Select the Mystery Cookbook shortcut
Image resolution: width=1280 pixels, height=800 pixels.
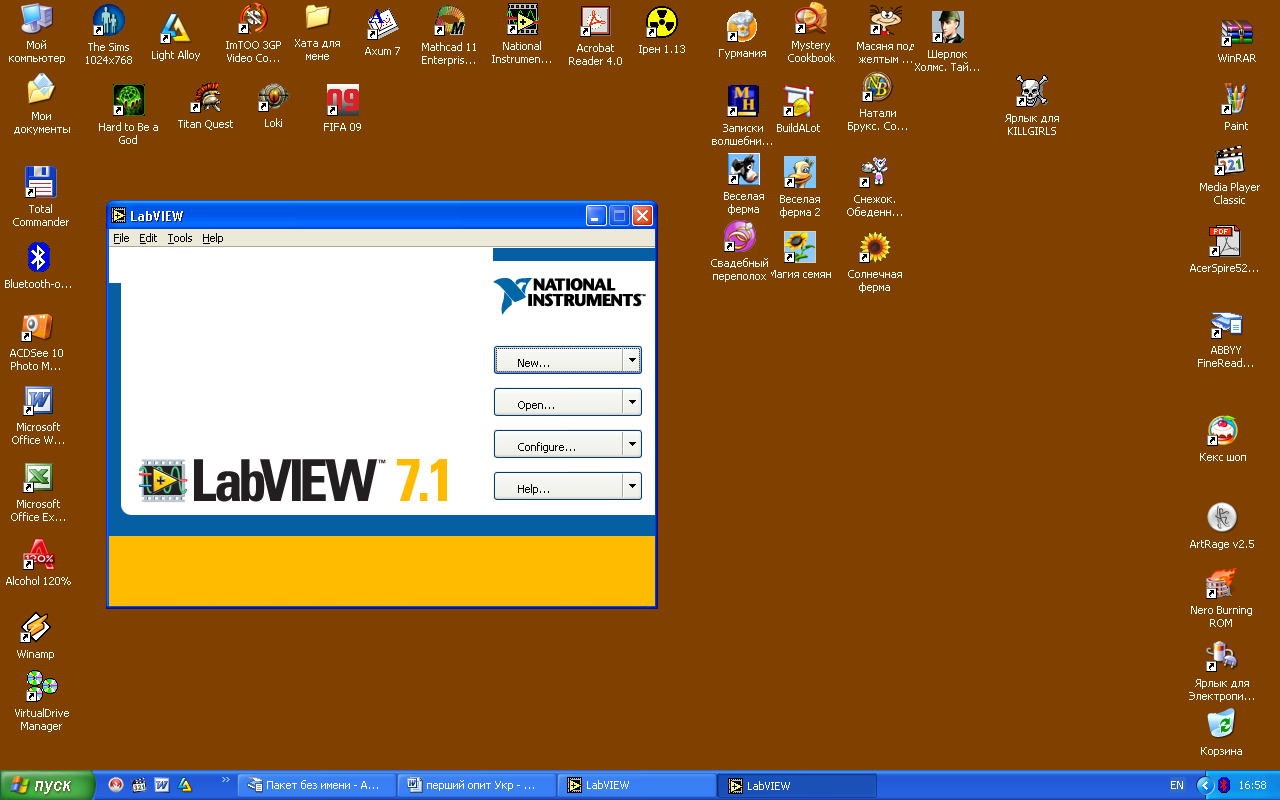[811, 33]
